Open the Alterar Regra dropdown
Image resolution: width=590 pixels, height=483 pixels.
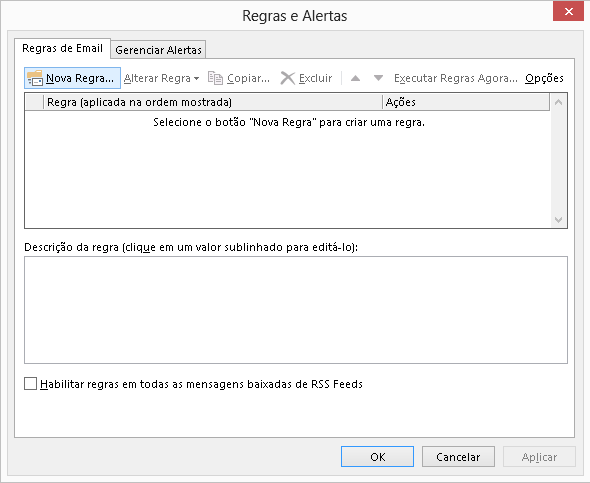tap(161, 78)
